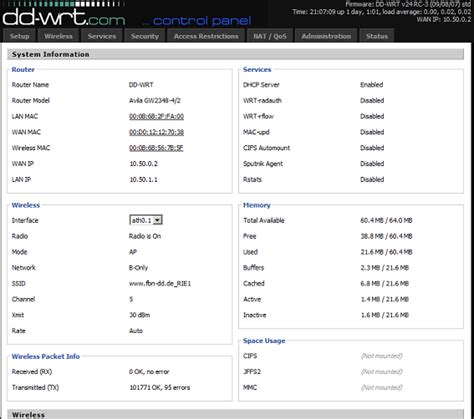Click the firmware version text in header
Screen dimensions: 474x419
click(408, 4)
